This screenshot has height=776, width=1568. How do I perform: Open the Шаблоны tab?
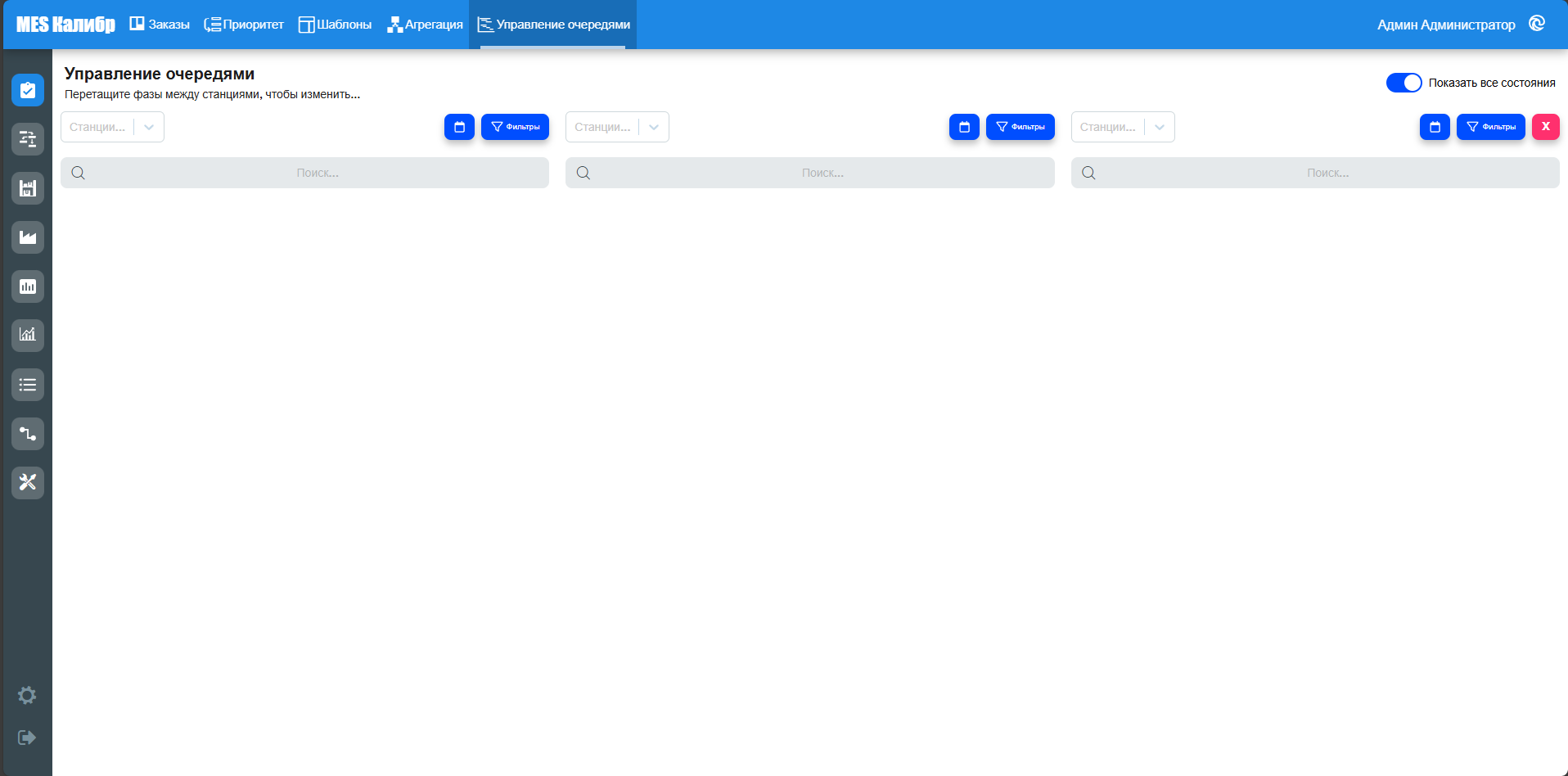point(335,25)
